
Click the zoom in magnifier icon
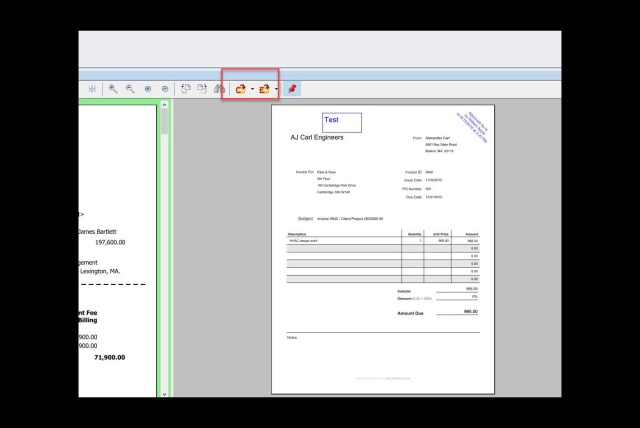pos(113,89)
